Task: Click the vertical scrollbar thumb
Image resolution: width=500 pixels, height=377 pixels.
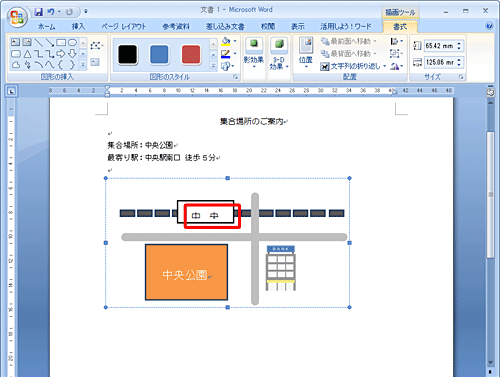Action: (x=490, y=195)
